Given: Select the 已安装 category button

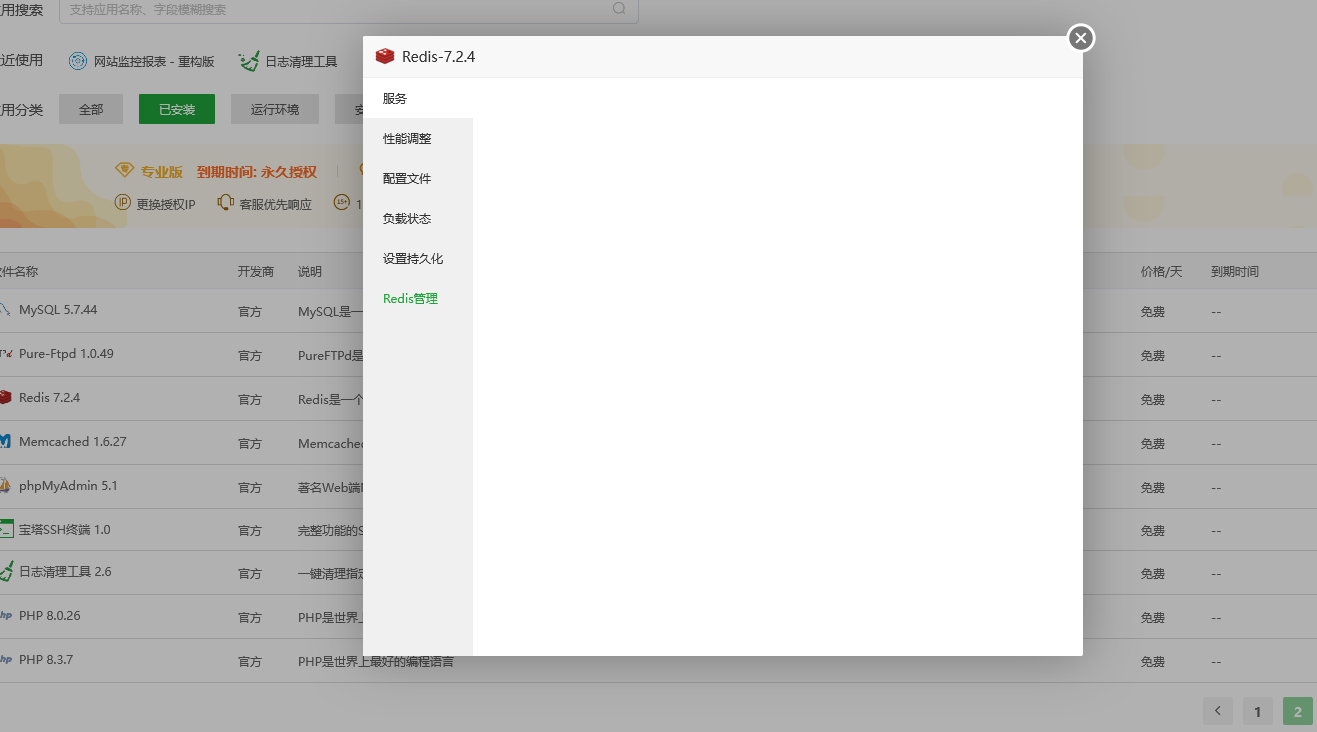Looking at the screenshot, I should point(177,109).
